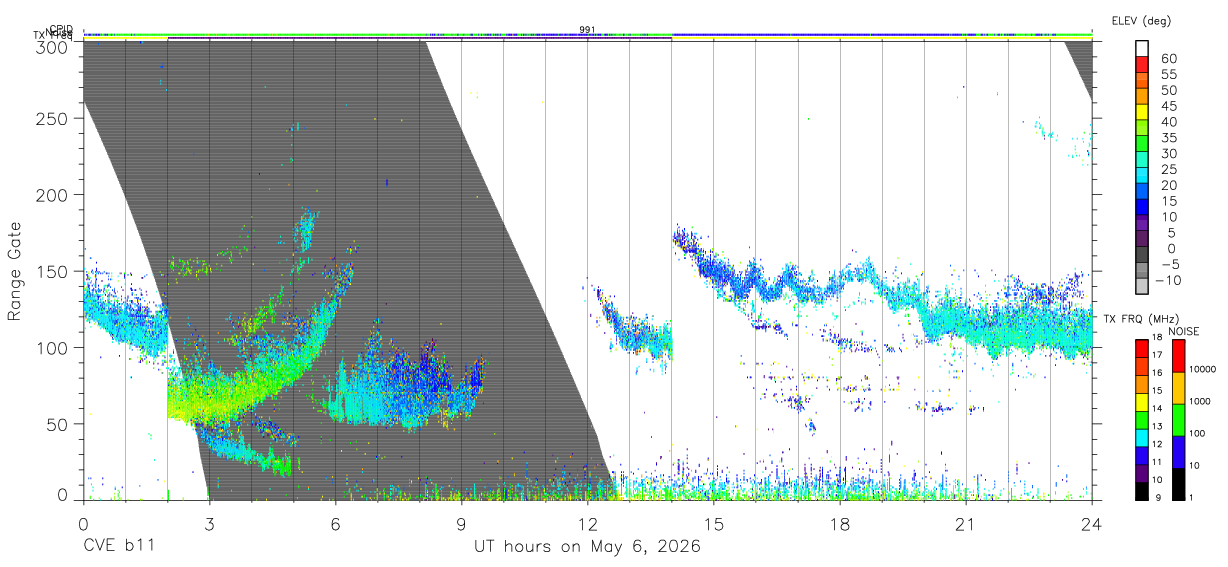Viewport: 1228px width, 567px height.
Task: Click the '991' CPID value above plot
Action: point(588,30)
